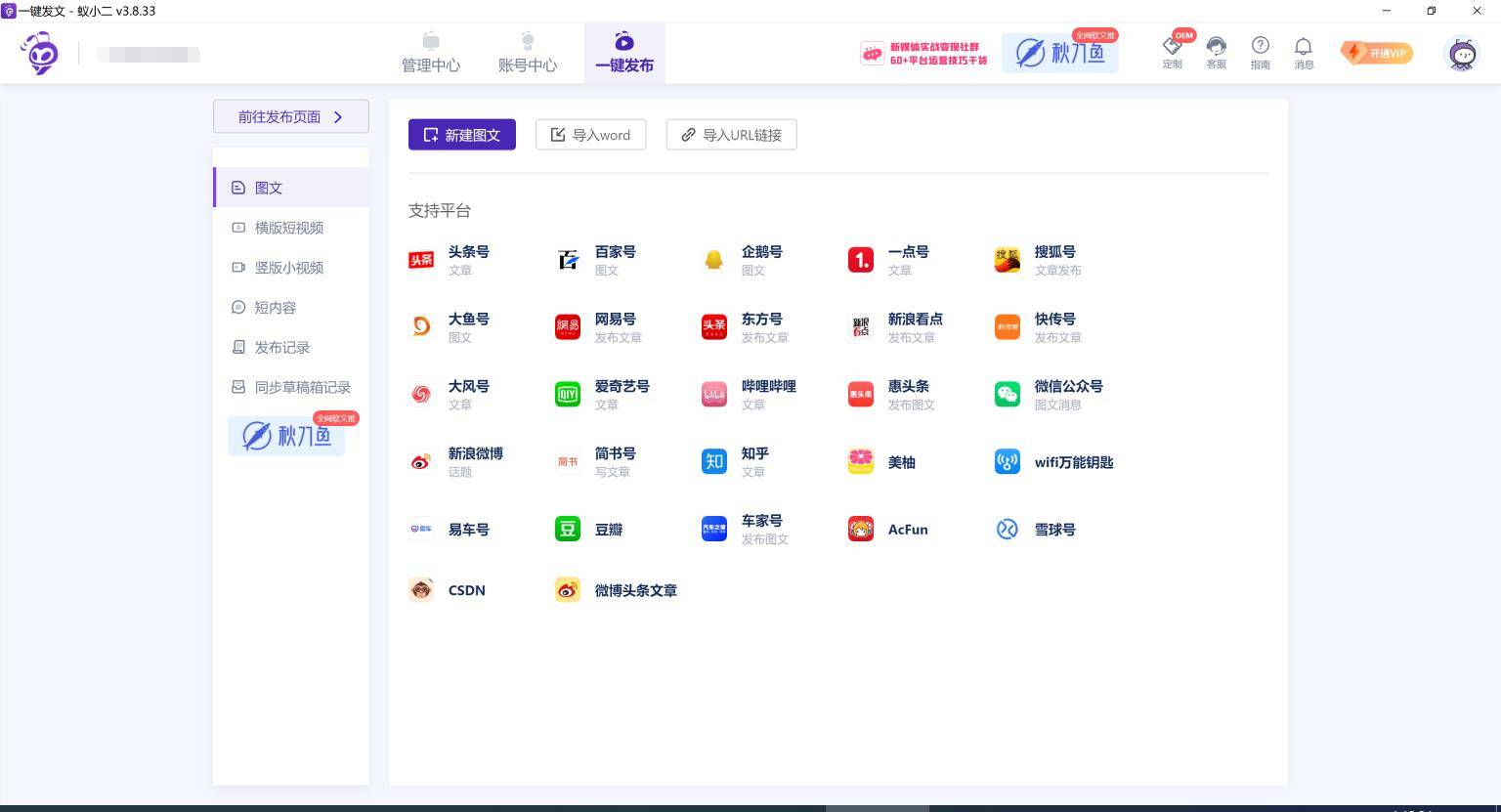Click the 快传号 orange icon

(x=1008, y=327)
